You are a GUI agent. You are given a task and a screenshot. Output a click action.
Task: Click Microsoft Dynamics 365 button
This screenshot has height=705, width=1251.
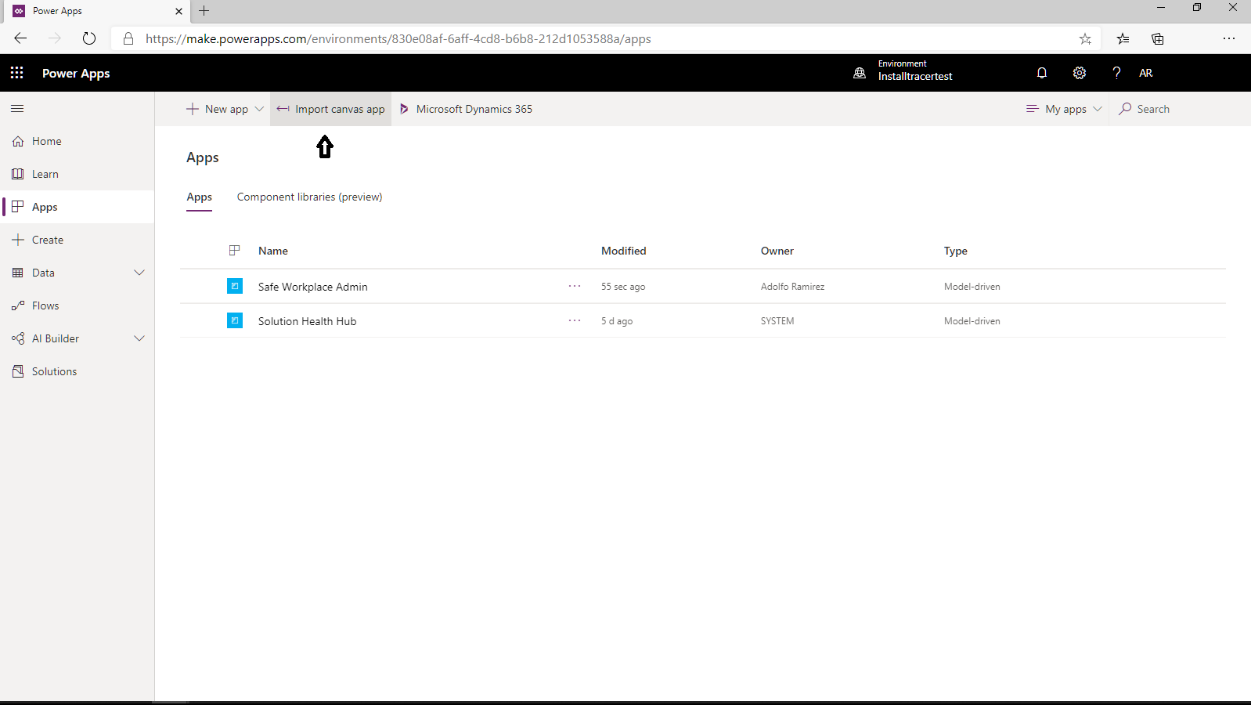point(466,109)
